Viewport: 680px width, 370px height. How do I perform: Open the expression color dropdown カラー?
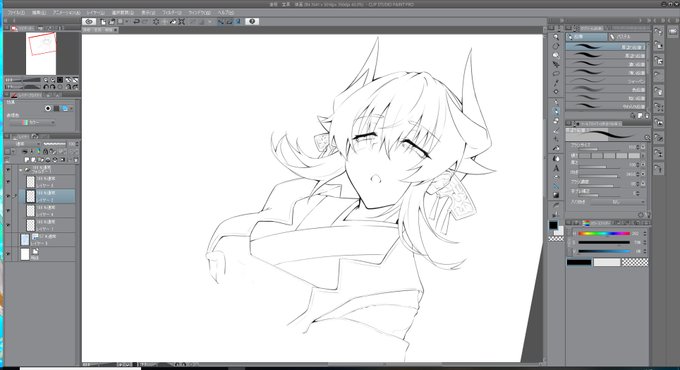33,122
